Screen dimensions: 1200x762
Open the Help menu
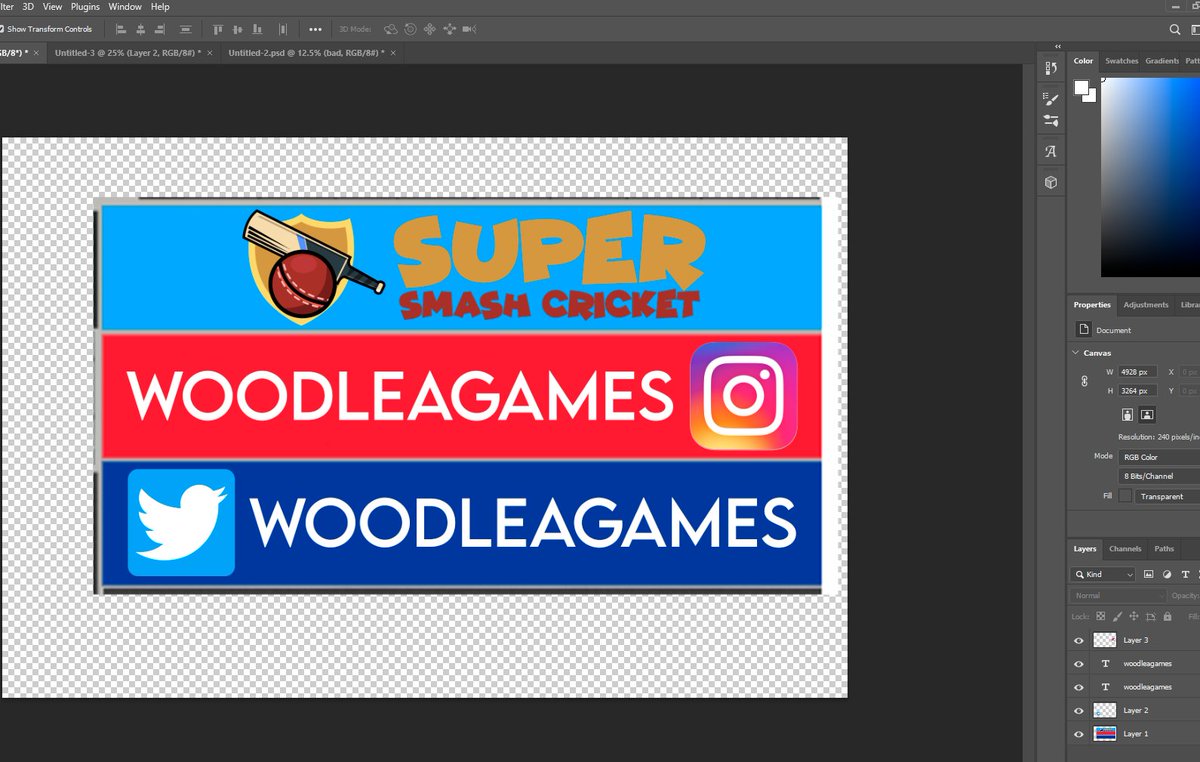point(160,7)
